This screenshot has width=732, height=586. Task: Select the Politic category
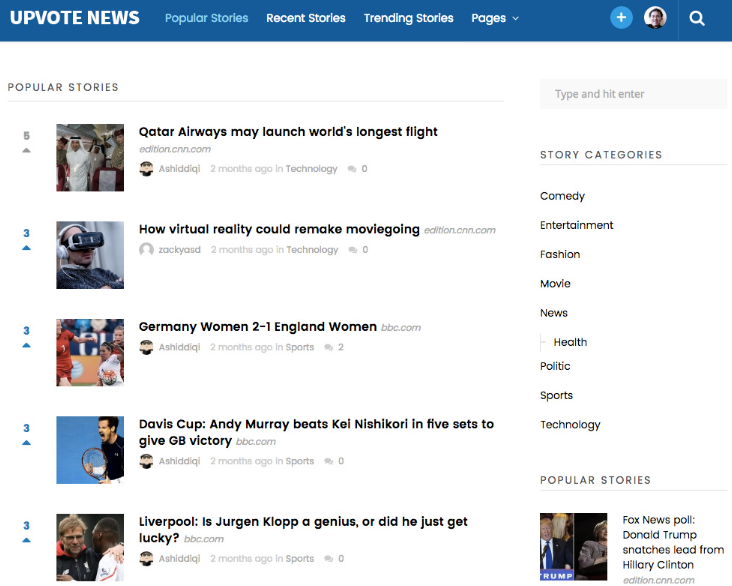click(555, 366)
